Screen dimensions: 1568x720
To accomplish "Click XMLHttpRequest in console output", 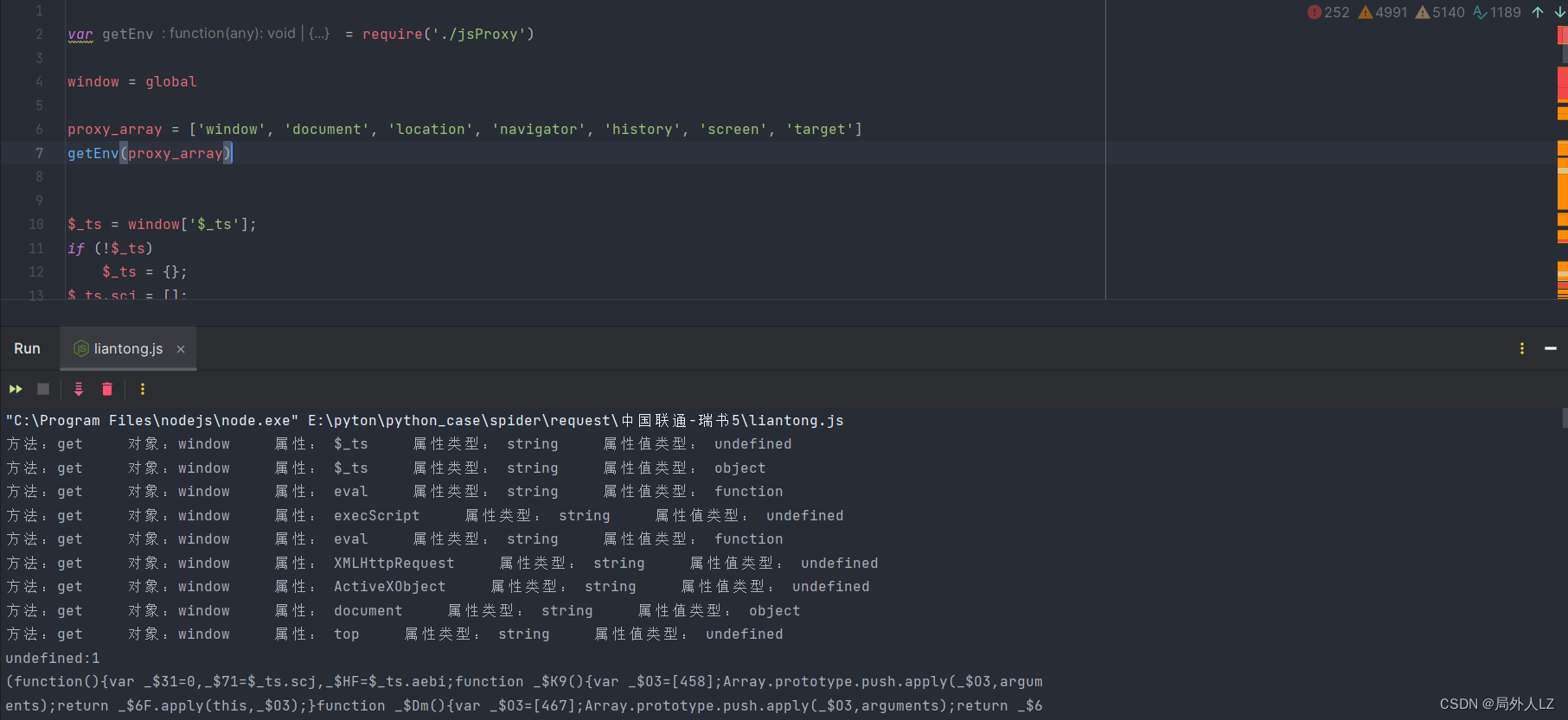I will pyautogui.click(x=394, y=563).
